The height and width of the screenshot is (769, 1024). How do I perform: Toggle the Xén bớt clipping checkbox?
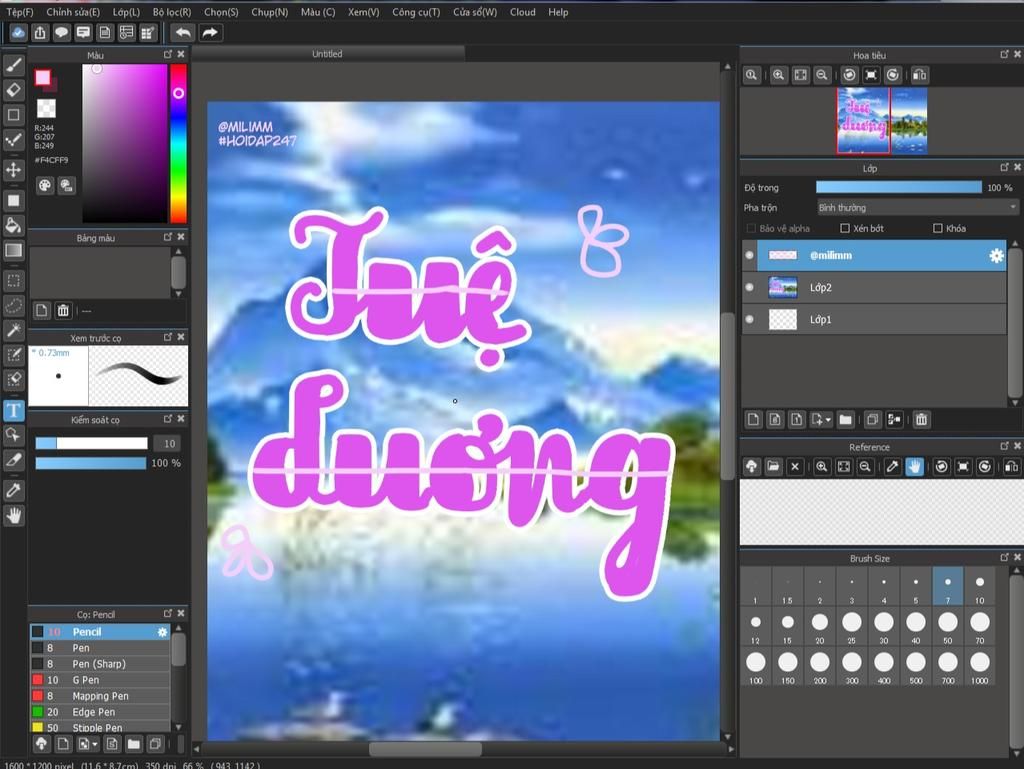[x=845, y=228]
